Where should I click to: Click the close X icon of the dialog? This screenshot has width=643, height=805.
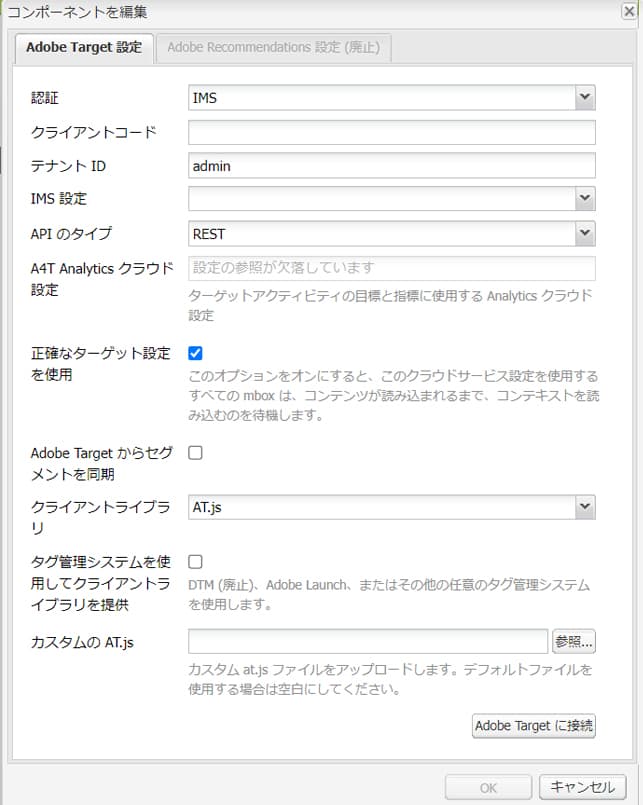pos(631,9)
